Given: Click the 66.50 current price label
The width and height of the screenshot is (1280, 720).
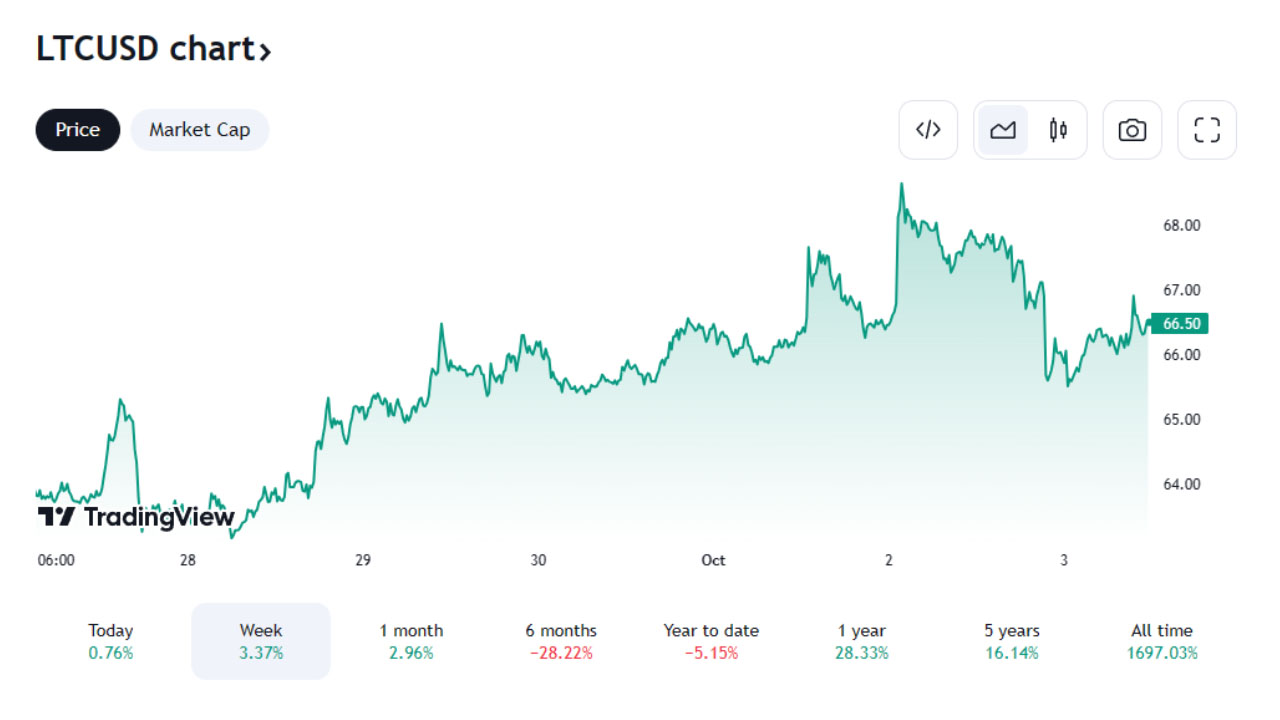Looking at the screenshot, I should click(x=1180, y=323).
